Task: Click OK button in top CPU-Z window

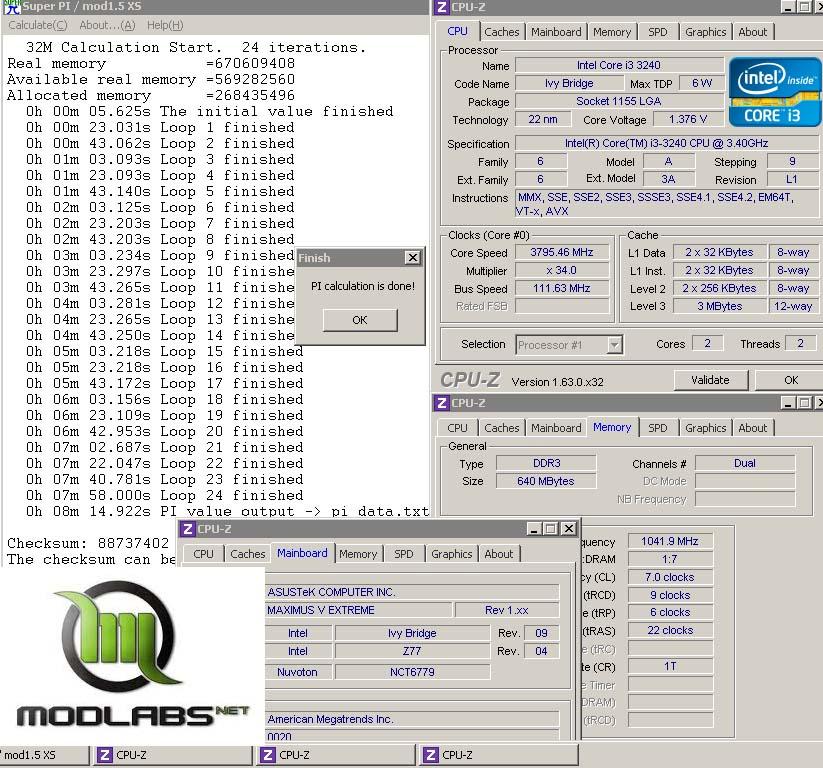Action: [x=790, y=380]
